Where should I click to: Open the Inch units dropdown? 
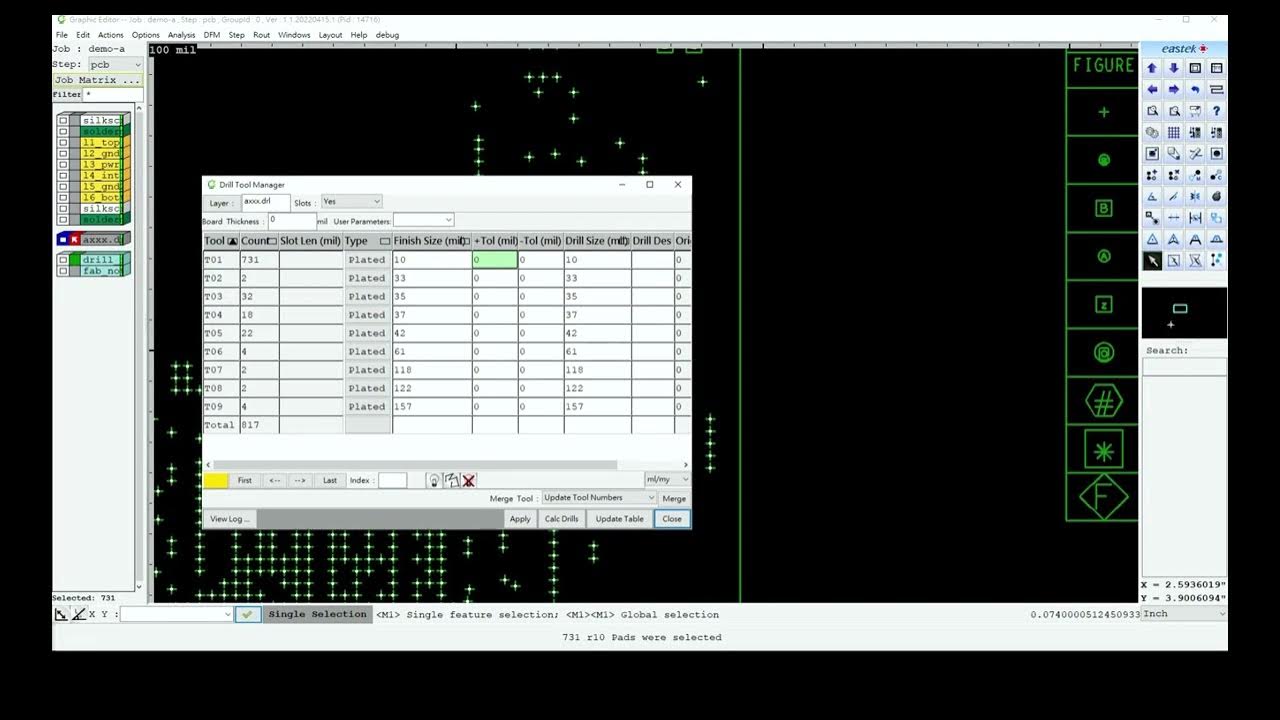[x=1184, y=614]
